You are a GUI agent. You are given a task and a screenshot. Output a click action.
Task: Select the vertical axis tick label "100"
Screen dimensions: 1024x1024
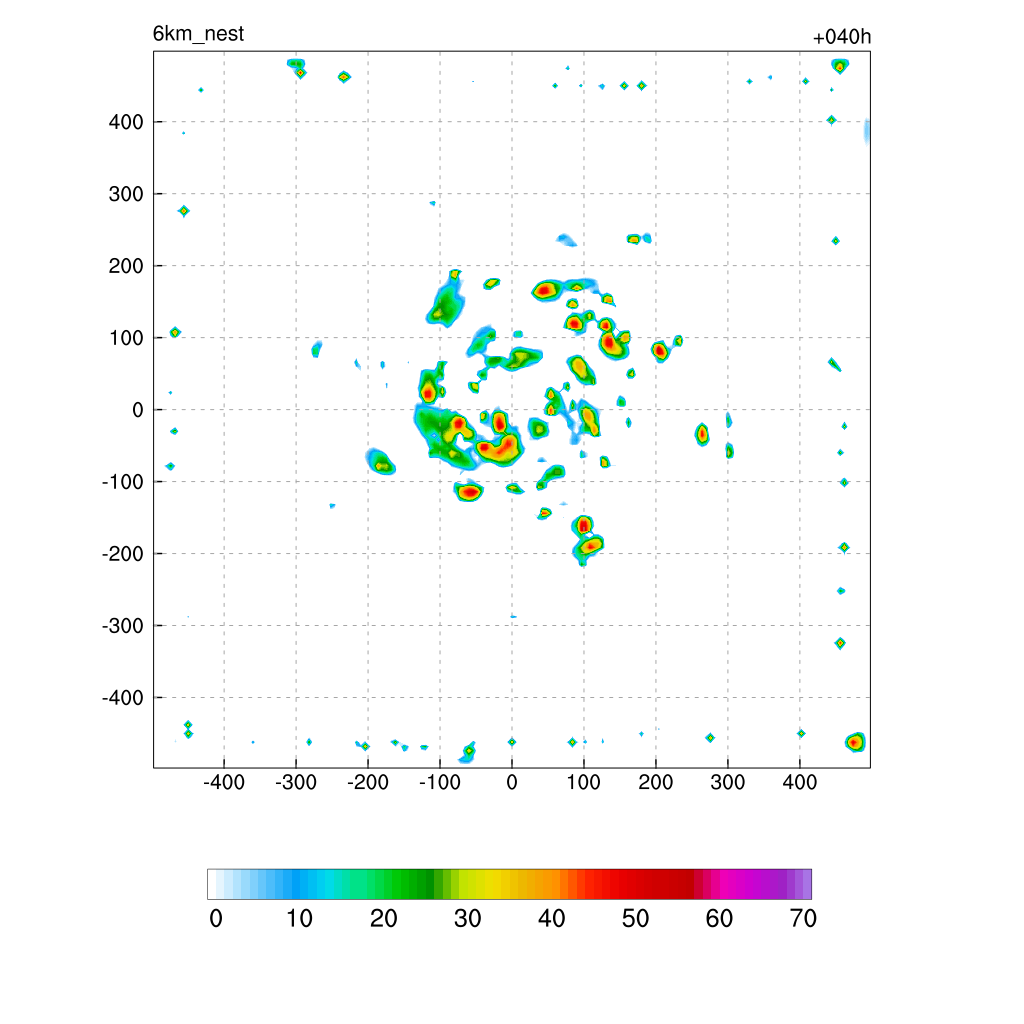pyautogui.click(x=126, y=338)
